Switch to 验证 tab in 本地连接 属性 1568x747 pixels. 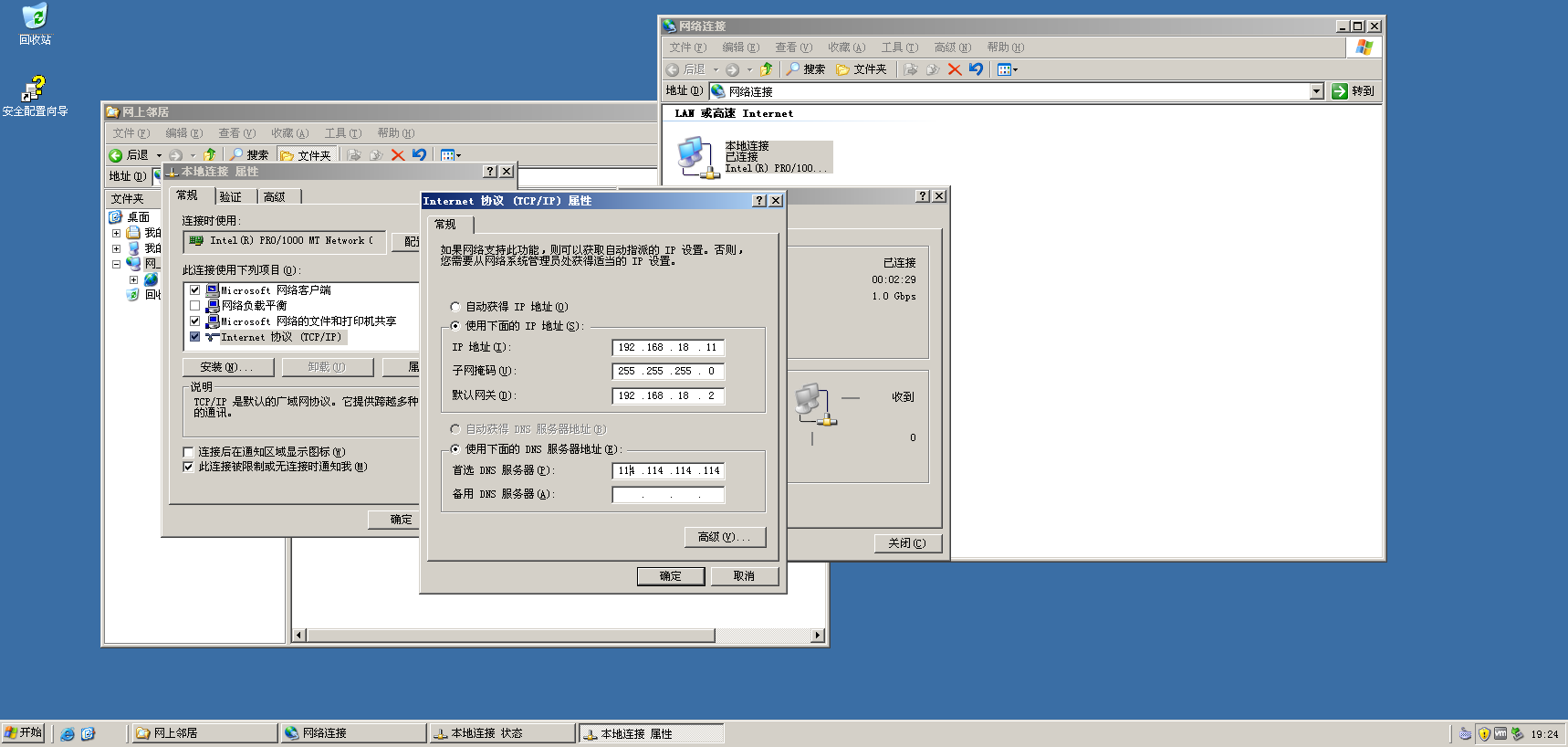(236, 196)
